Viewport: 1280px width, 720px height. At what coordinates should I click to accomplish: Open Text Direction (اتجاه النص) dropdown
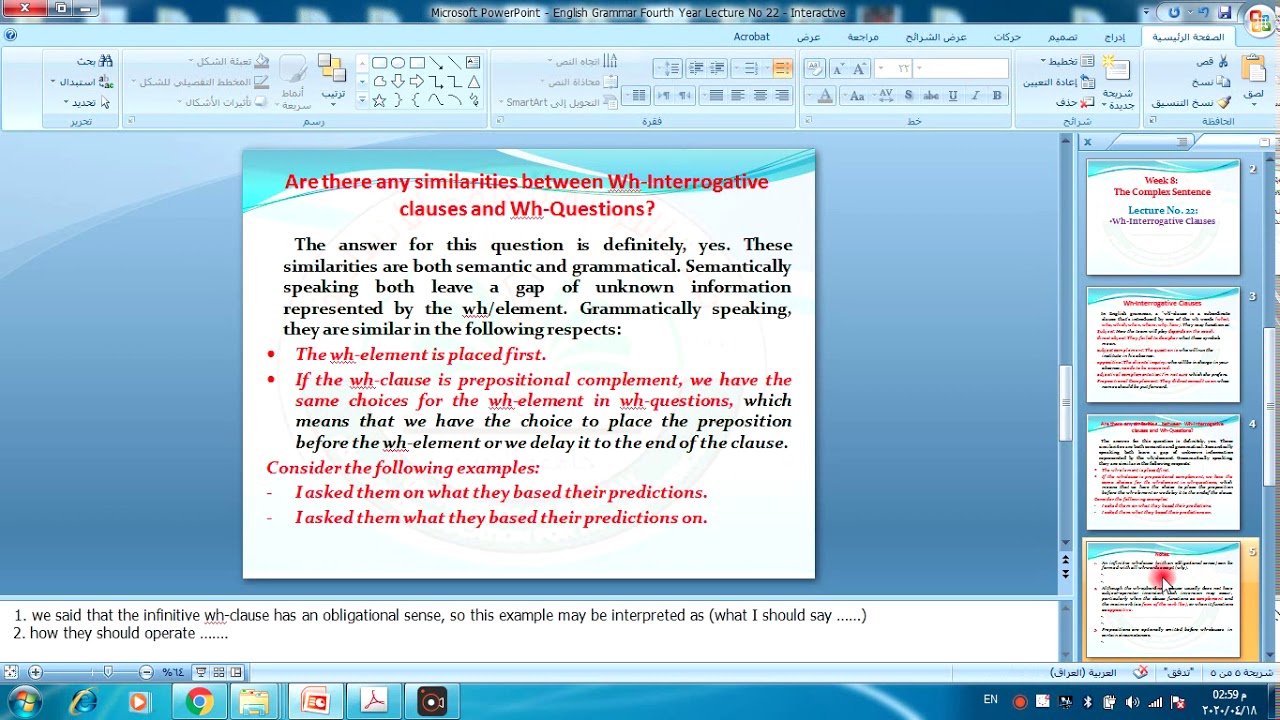tap(583, 62)
